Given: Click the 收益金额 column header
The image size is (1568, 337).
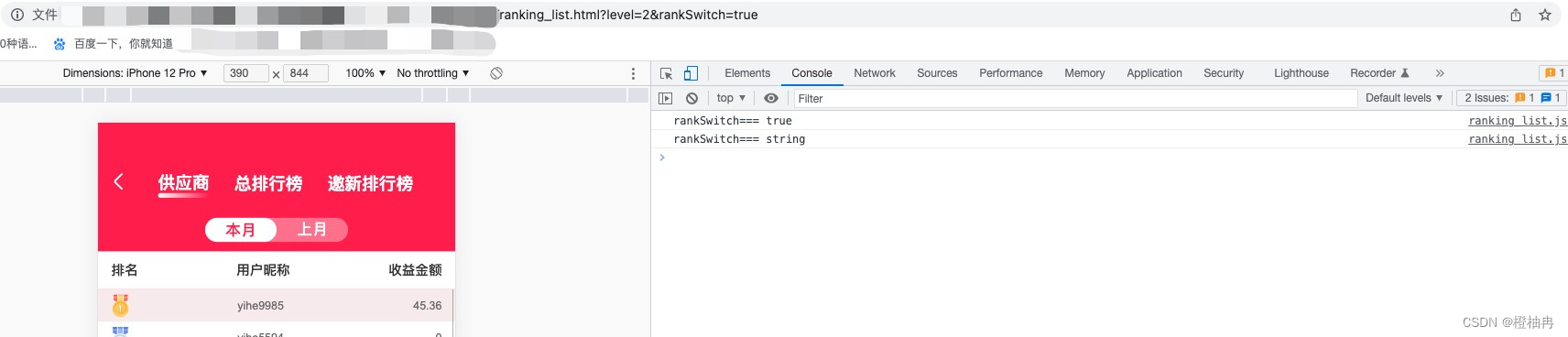Looking at the screenshot, I should [415, 270].
